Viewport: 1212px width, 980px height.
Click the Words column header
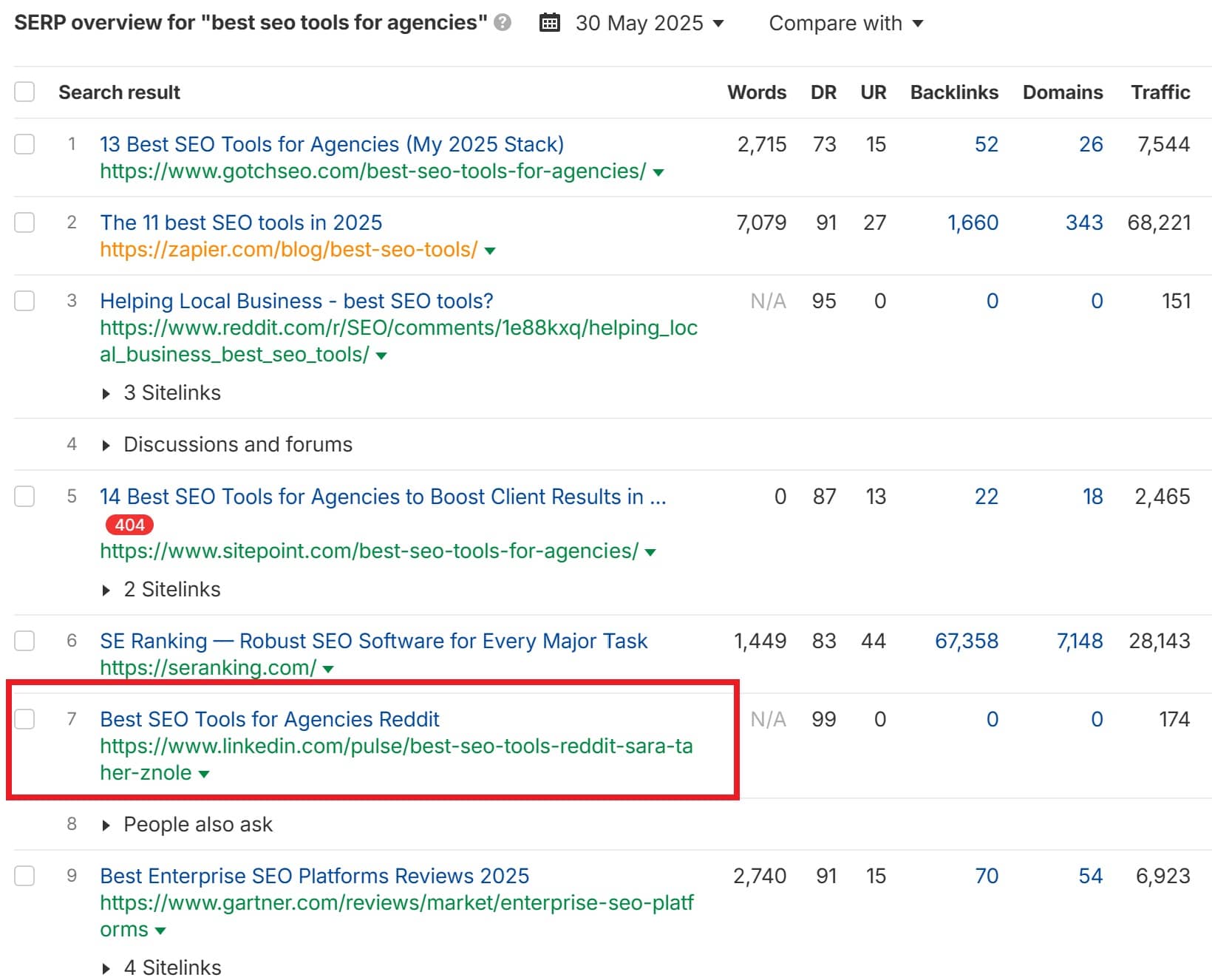pos(757,92)
